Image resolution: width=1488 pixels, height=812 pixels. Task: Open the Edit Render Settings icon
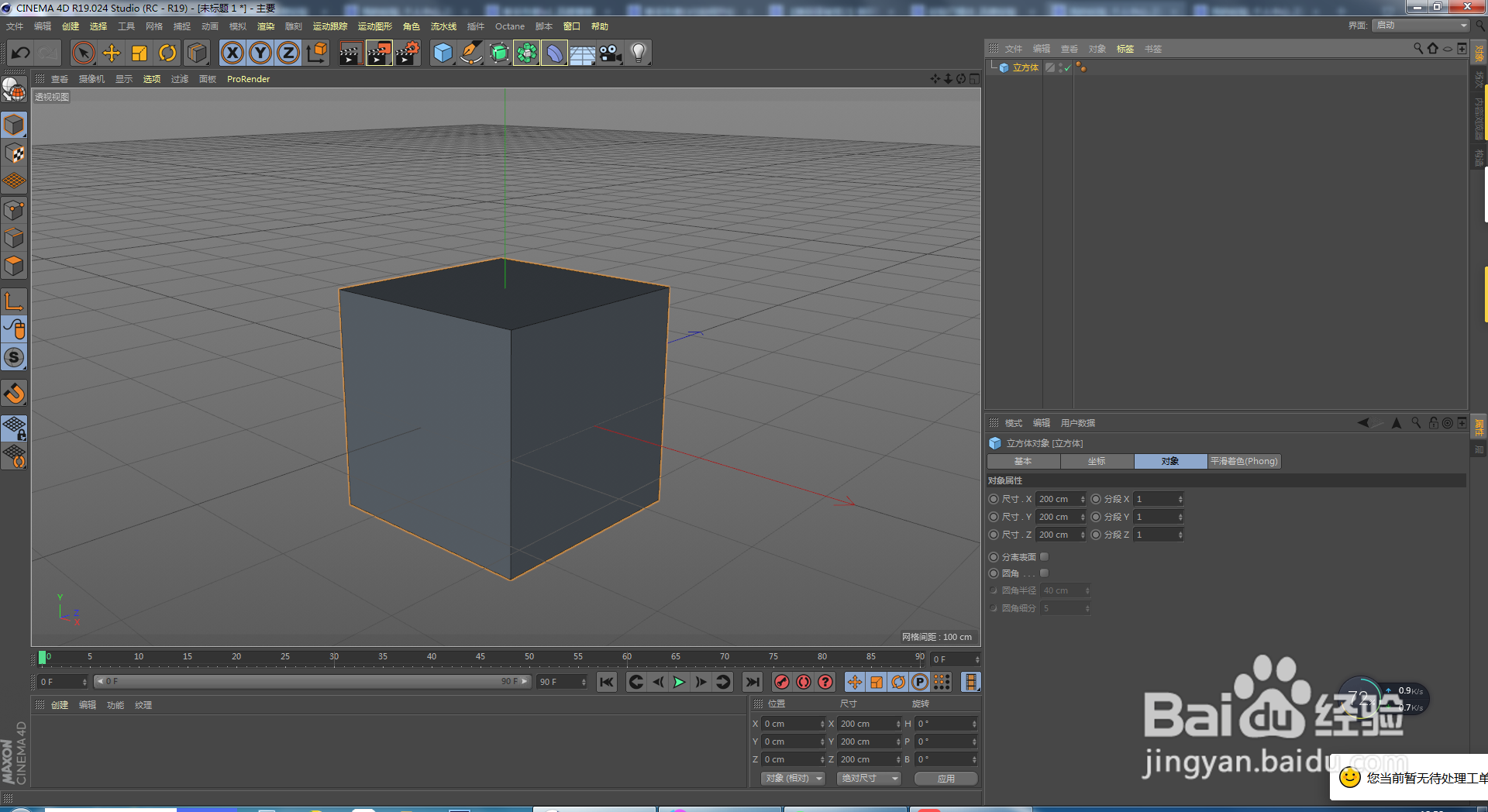408,53
